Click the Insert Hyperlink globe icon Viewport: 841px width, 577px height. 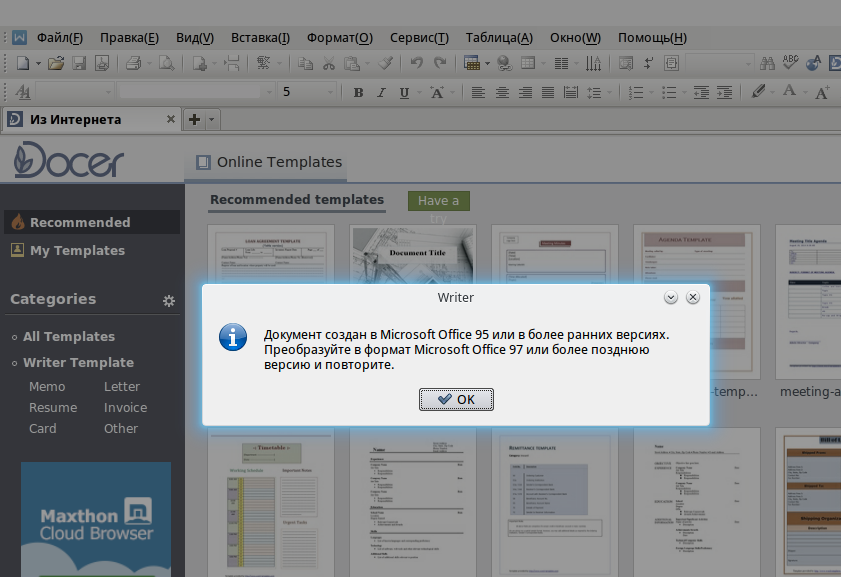(x=504, y=63)
